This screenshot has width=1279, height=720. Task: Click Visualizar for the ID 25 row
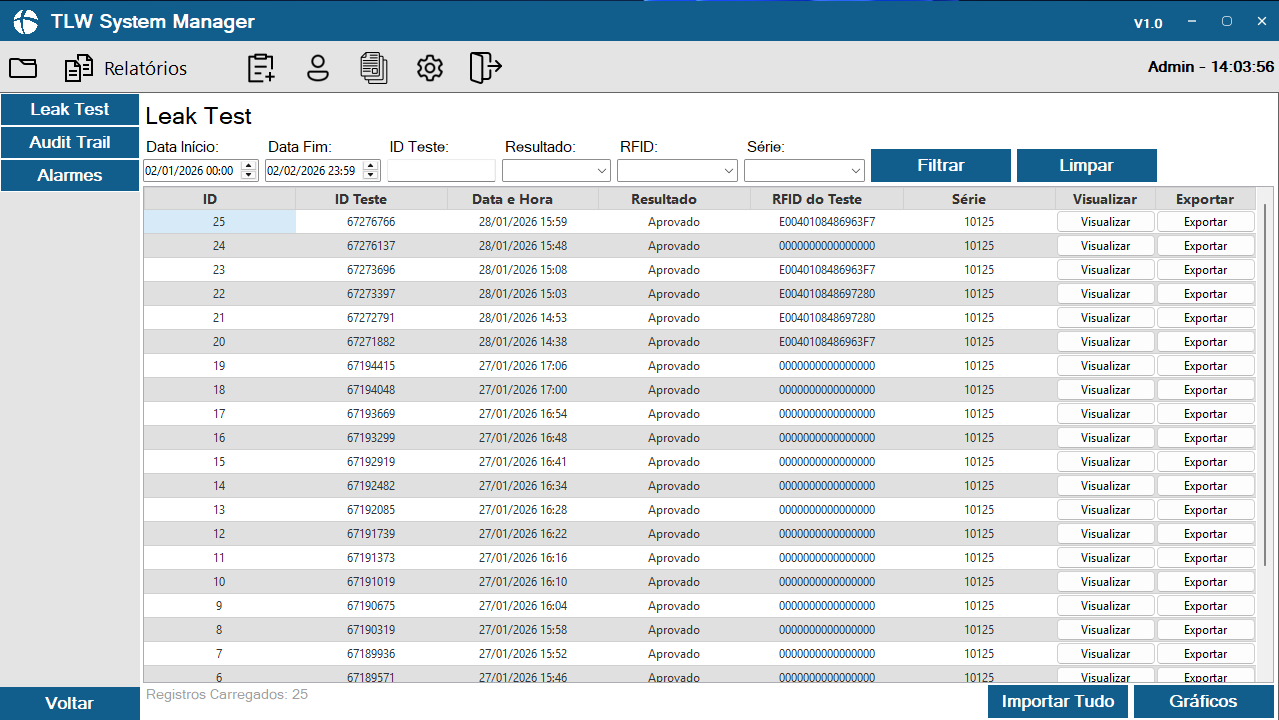1105,222
